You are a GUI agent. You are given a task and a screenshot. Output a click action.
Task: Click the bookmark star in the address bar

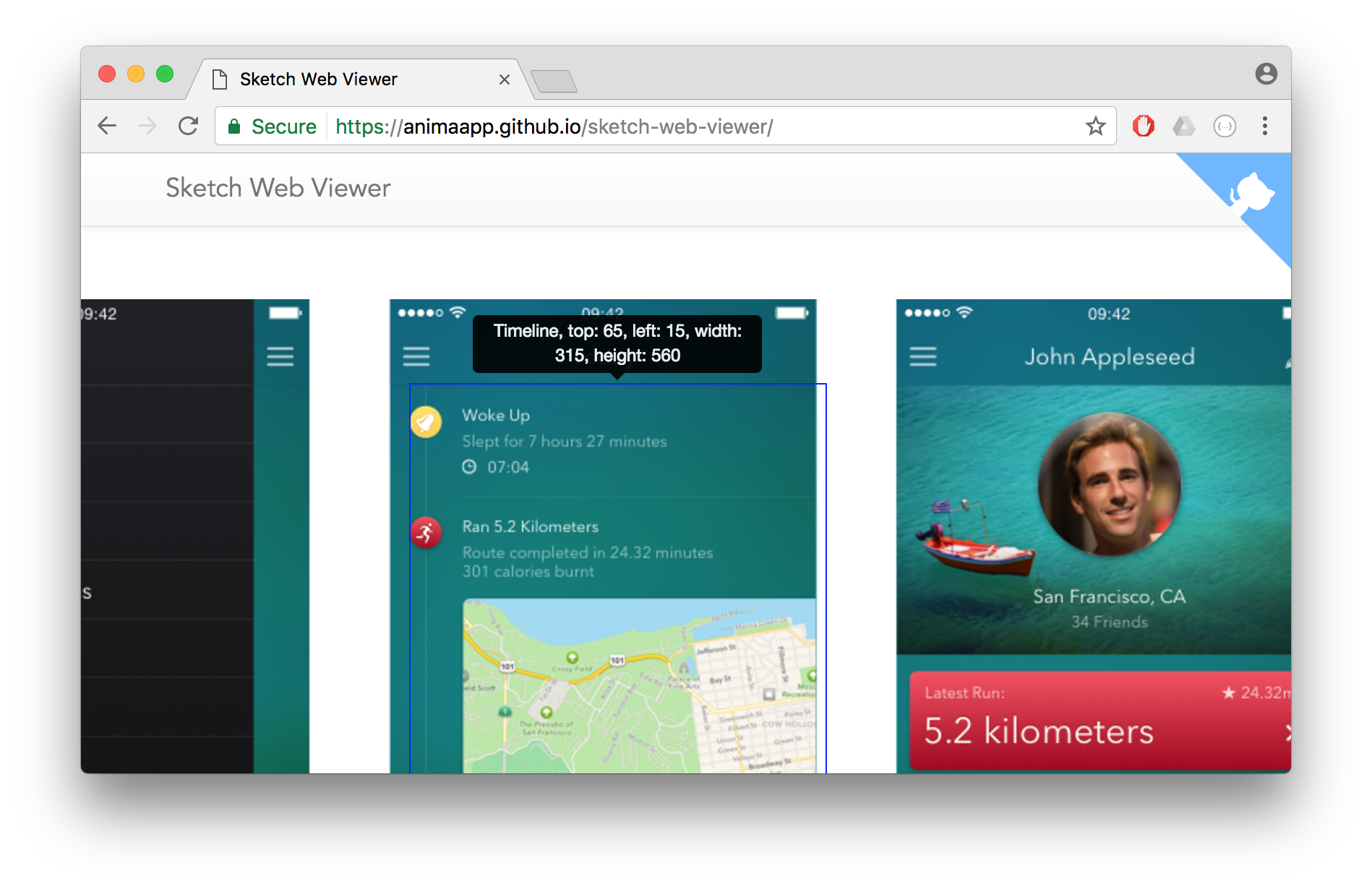1097,126
